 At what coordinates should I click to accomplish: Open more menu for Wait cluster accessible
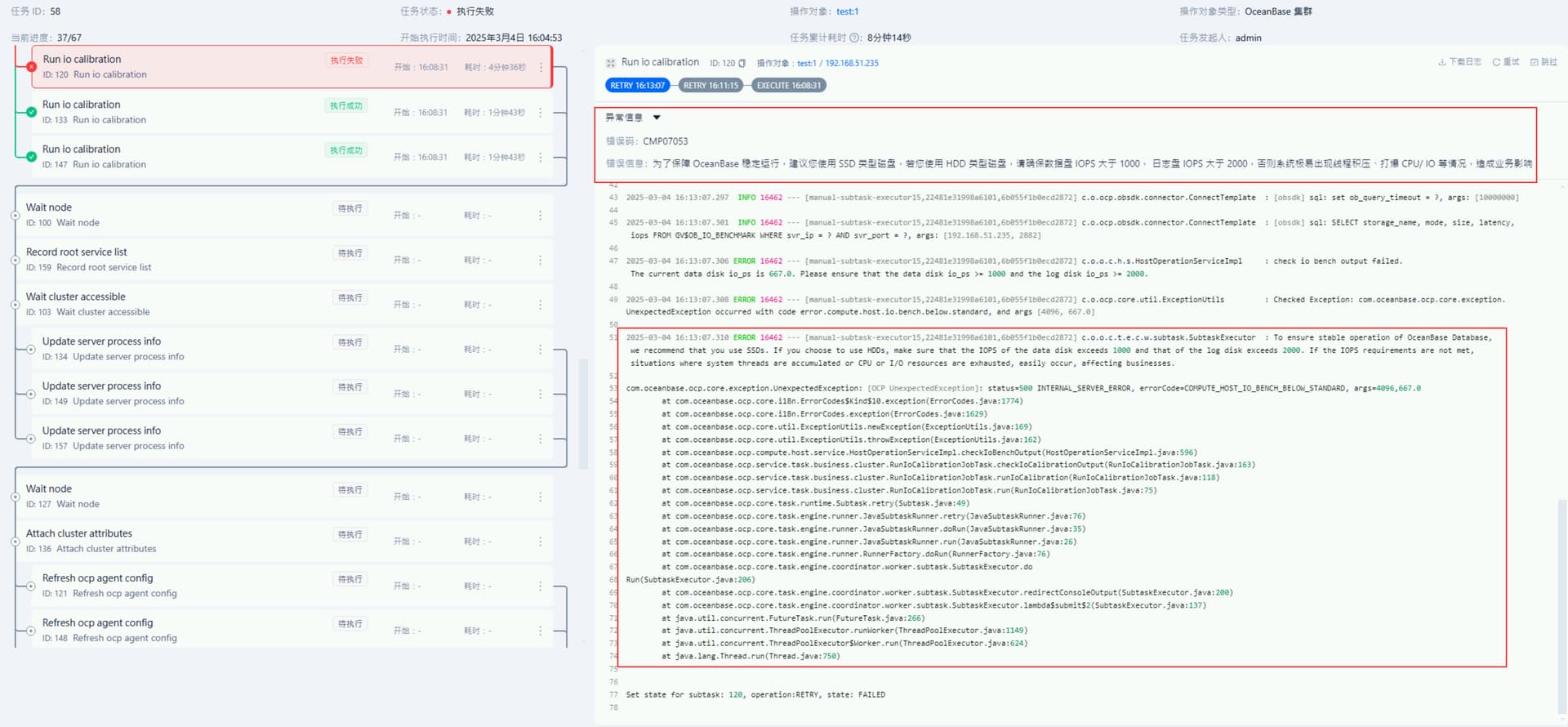540,305
